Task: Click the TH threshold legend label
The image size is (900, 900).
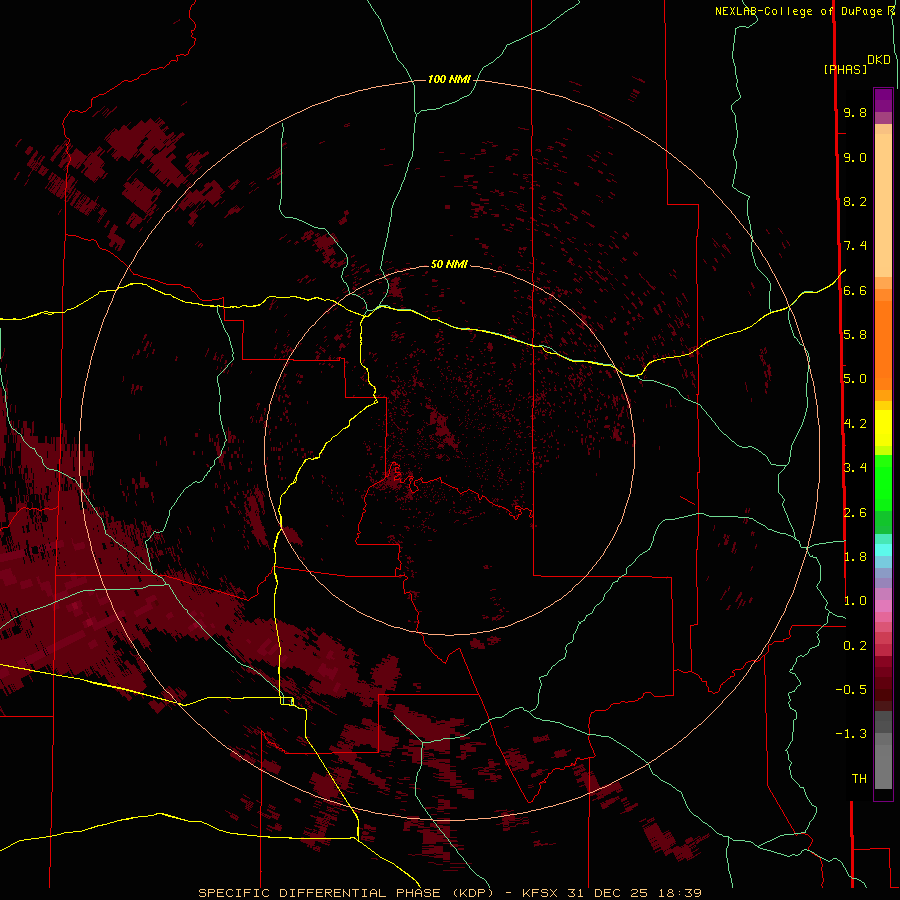Action: (x=859, y=779)
